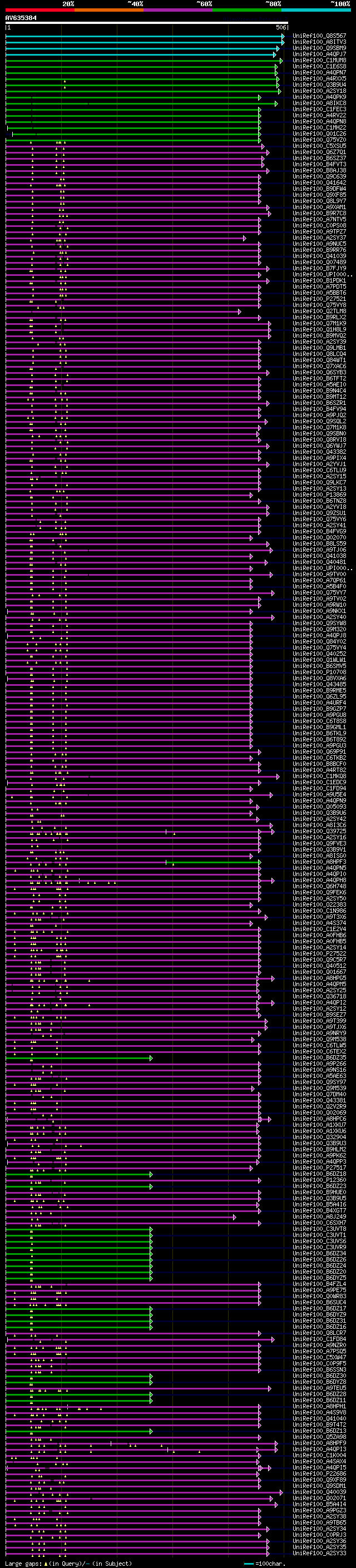Select hit label UniRef100_B5A4I4
Screen dimensions: 356x1568
(x=319, y=1504)
